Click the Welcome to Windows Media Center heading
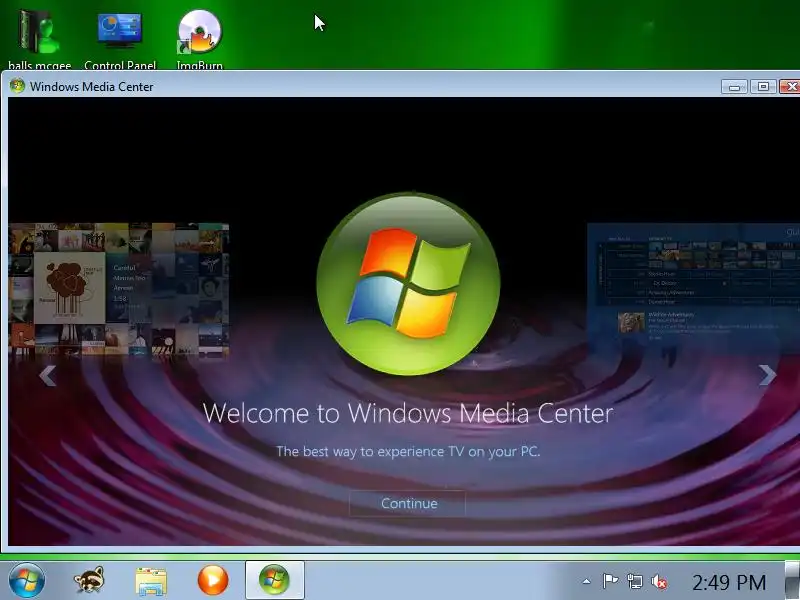This screenshot has height=600, width=800. (x=408, y=413)
